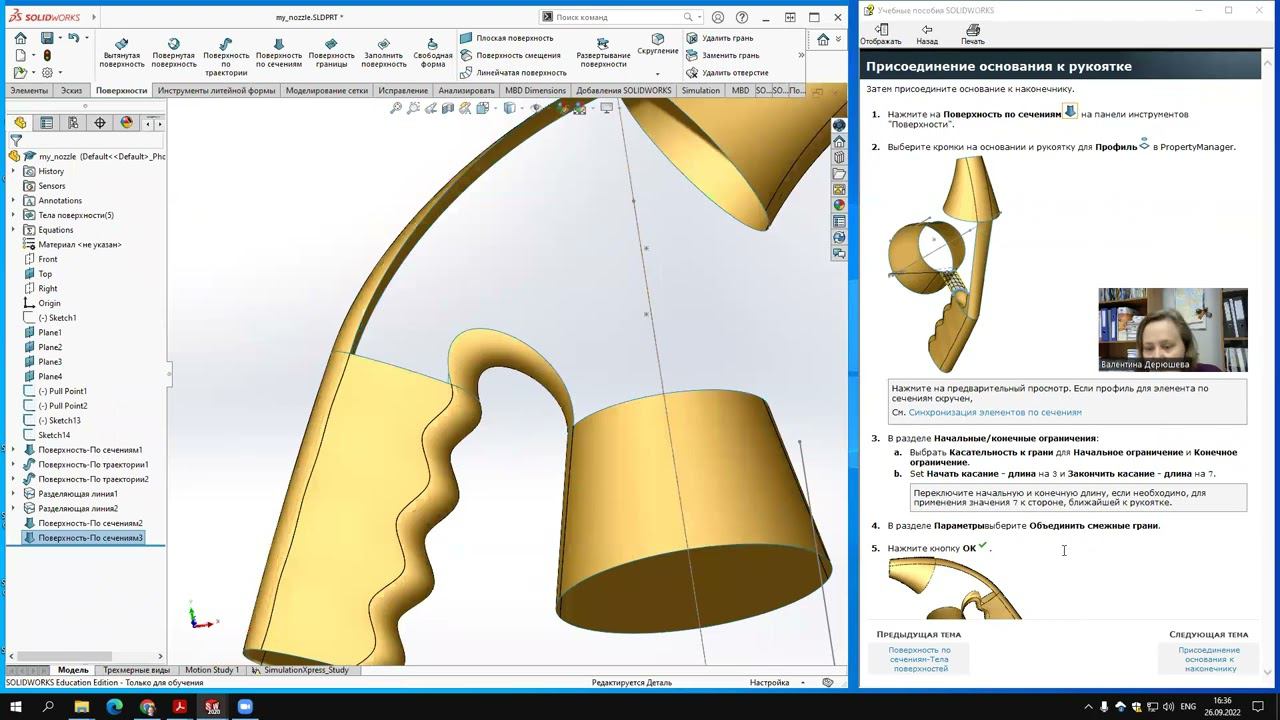Open the Display Style viewport cube icon
Viewport: 1280px width, 720px height.
510,108
